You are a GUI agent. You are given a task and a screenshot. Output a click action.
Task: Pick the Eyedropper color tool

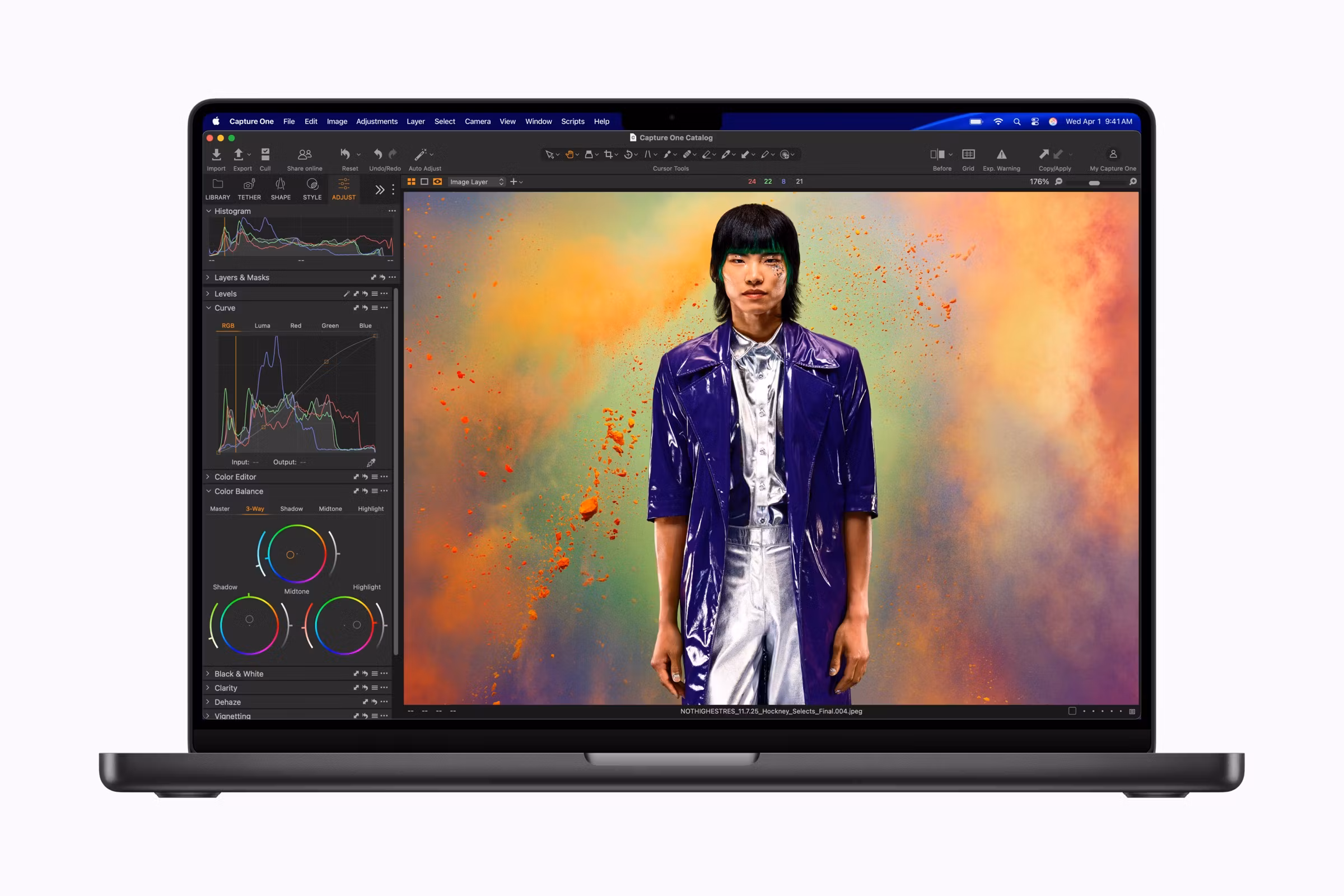click(726, 155)
